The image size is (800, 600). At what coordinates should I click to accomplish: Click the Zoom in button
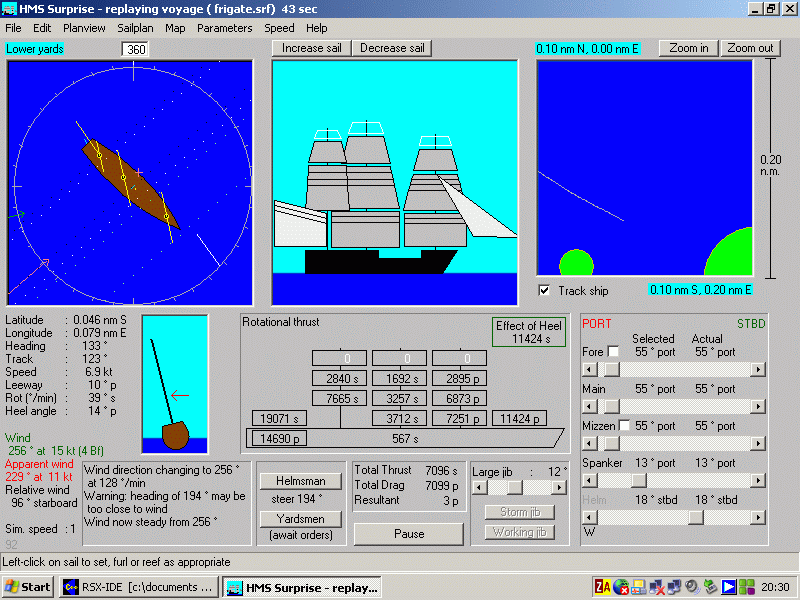pyautogui.click(x=689, y=48)
